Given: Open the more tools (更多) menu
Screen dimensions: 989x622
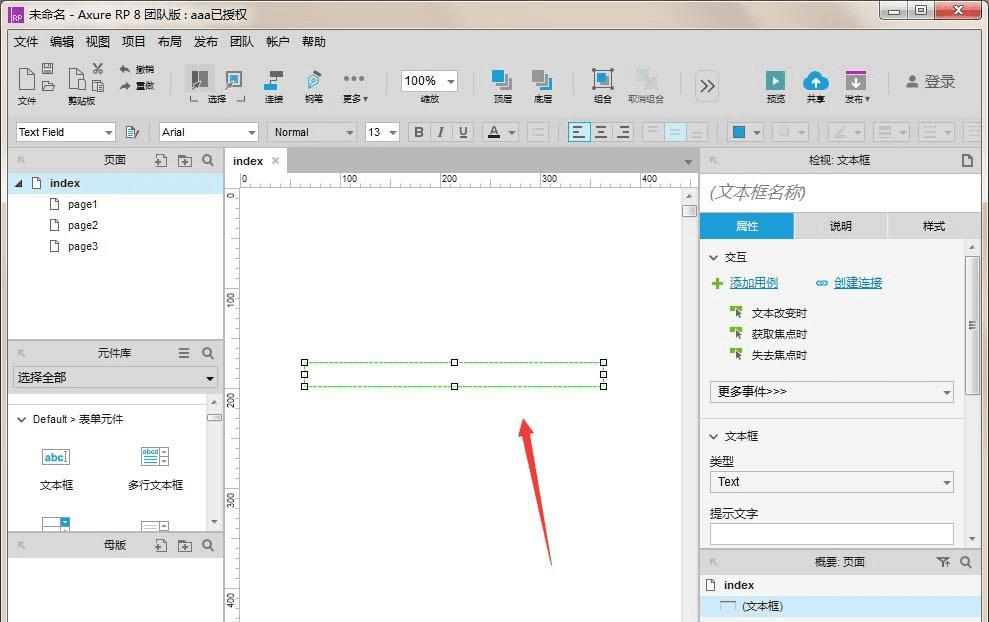Looking at the screenshot, I should (x=354, y=86).
